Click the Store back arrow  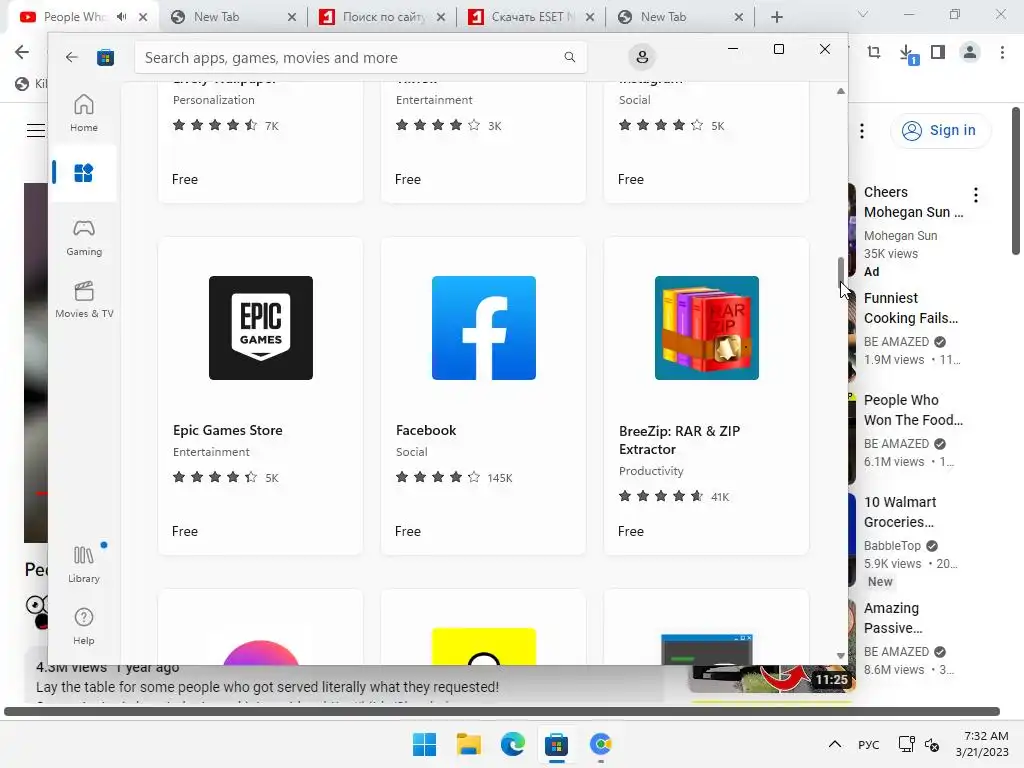(x=72, y=57)
